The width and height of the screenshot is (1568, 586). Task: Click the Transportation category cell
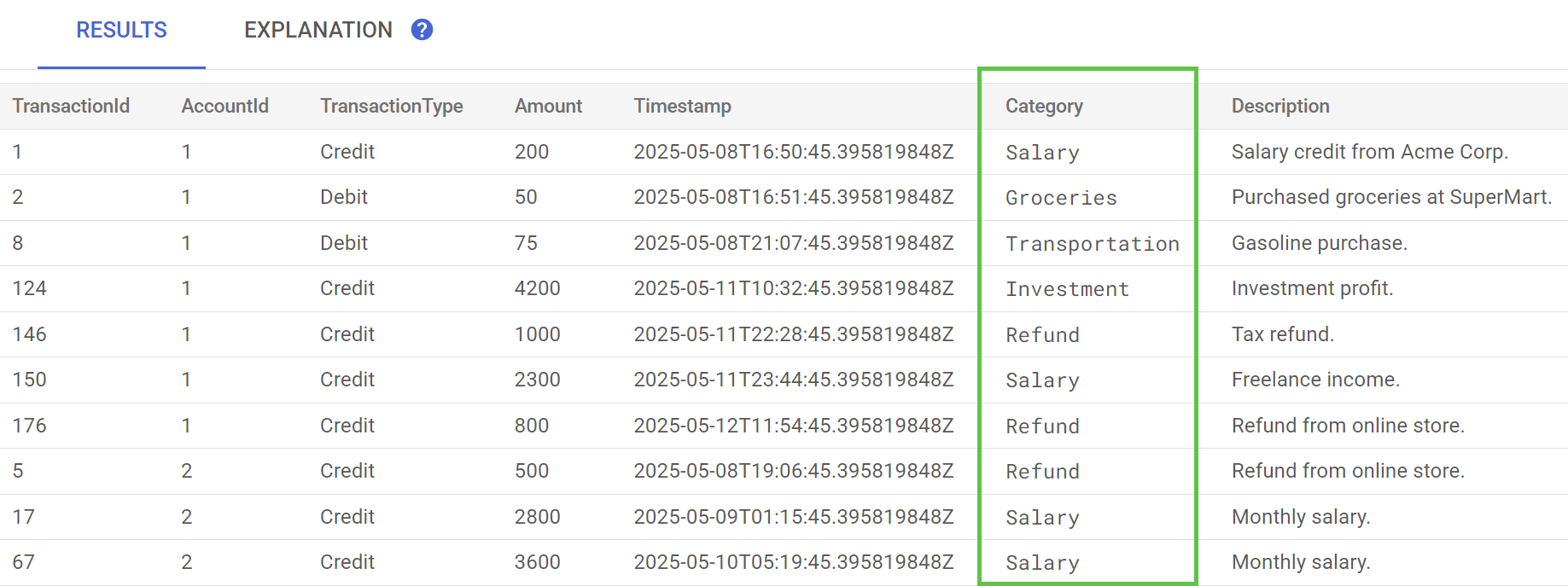(x=1092, y=244)
